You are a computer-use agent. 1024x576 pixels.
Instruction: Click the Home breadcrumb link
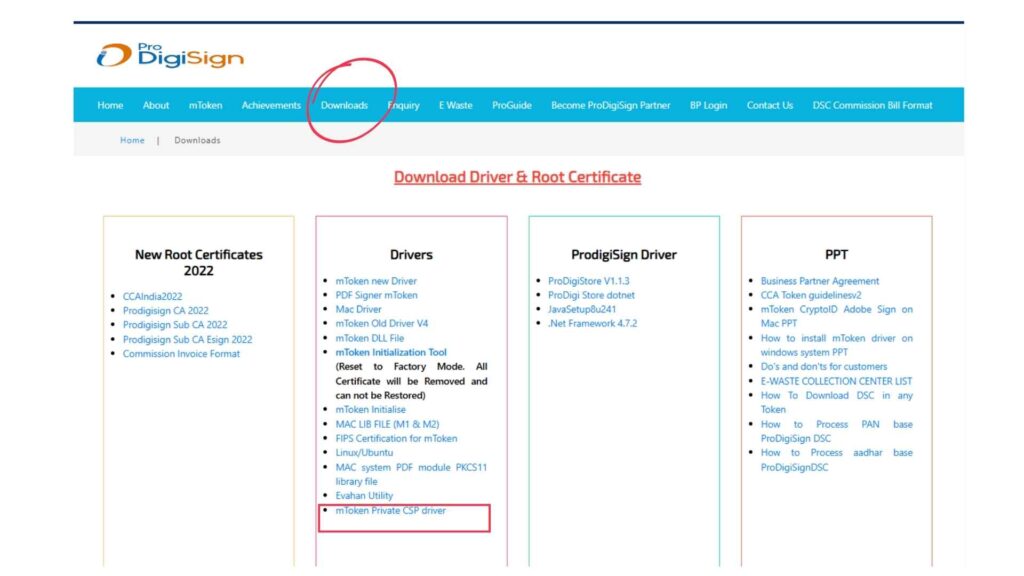[133, 140]
